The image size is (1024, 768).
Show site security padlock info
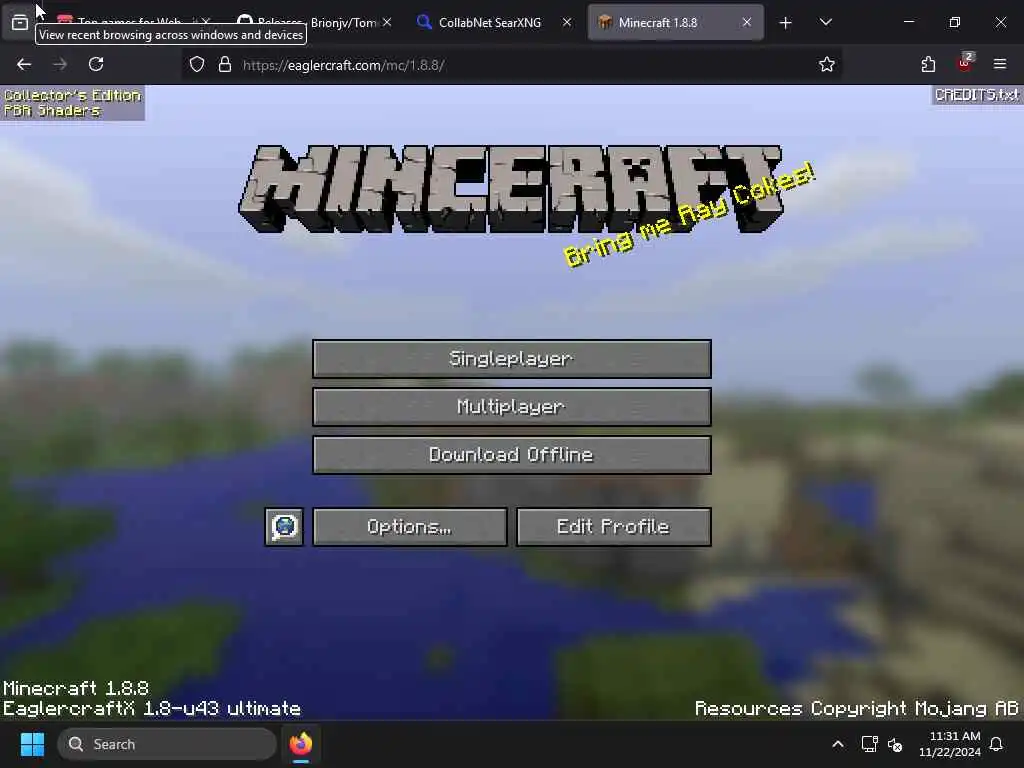[x=225, y=64]
